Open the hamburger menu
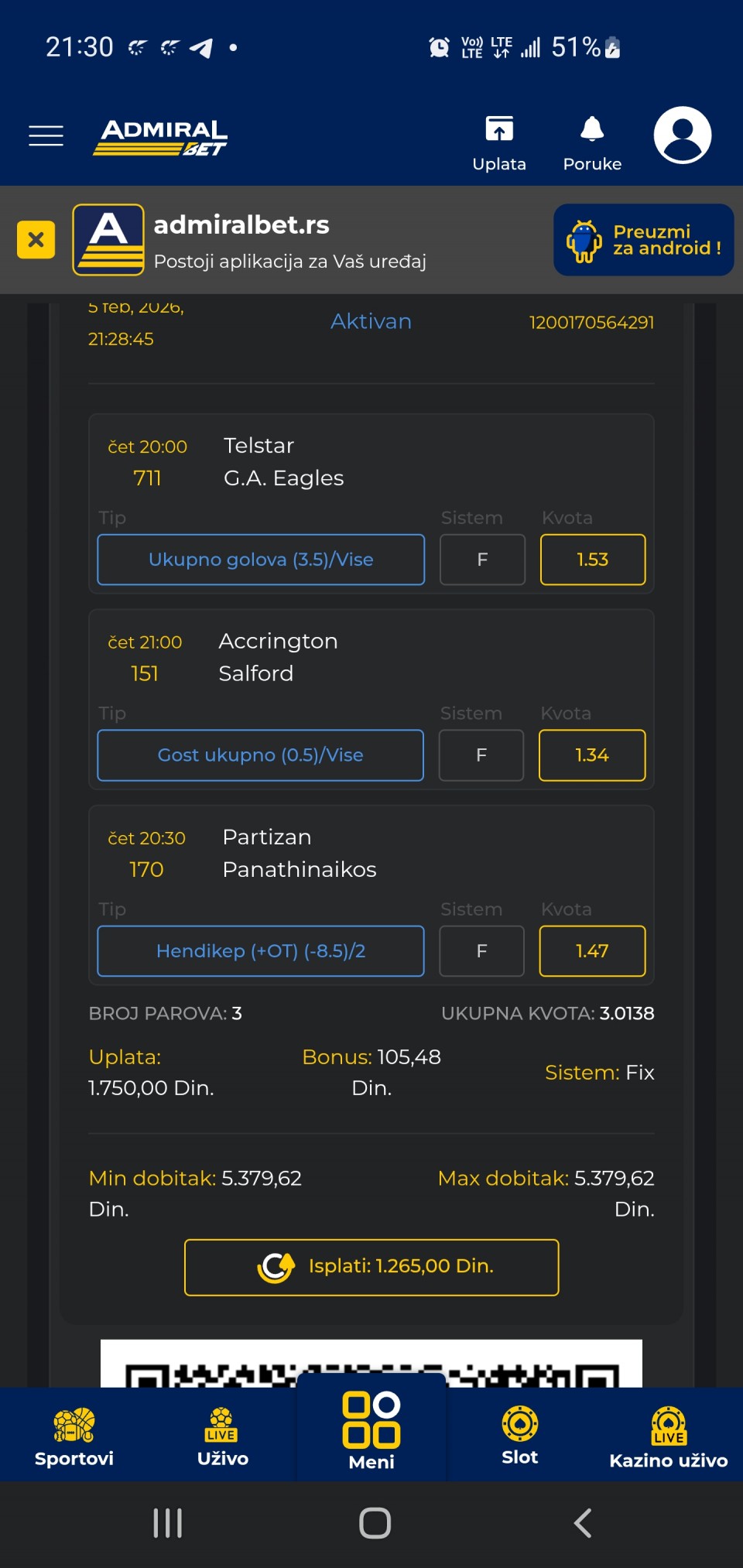Screen dimensions: 743x1568 coord(46,135)
